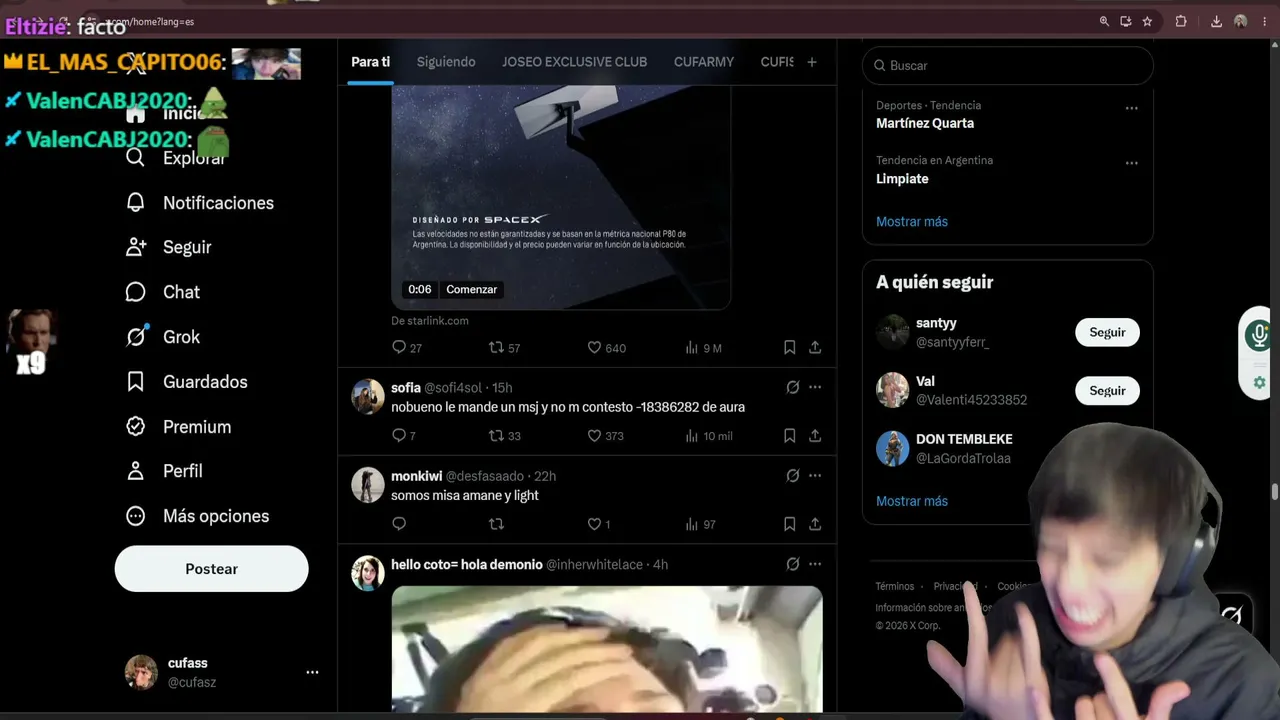Viewport: 1280px width, 720px height.
Task: Open the browser downloads icon
Action: pos(1216,21)
